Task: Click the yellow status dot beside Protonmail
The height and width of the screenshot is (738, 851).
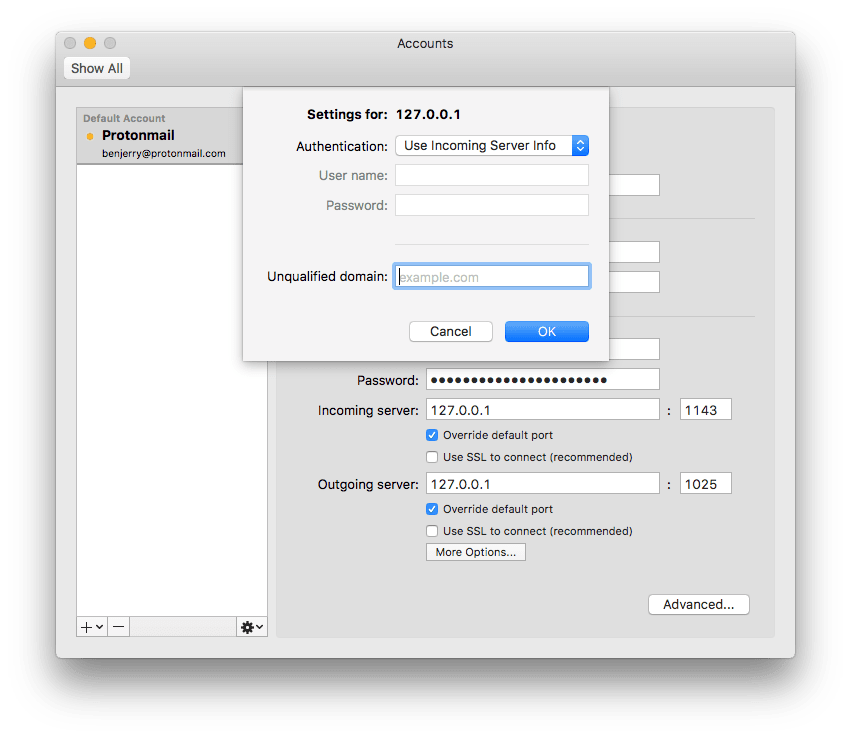Action: pyautogui.click(x=89, y=135)
